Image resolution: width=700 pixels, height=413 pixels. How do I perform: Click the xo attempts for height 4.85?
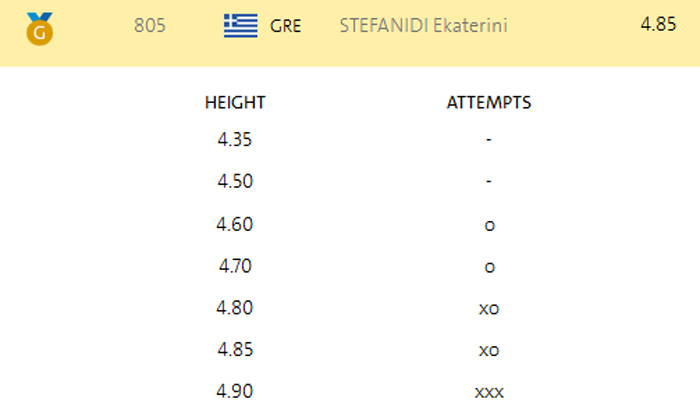tap(489, 351)
